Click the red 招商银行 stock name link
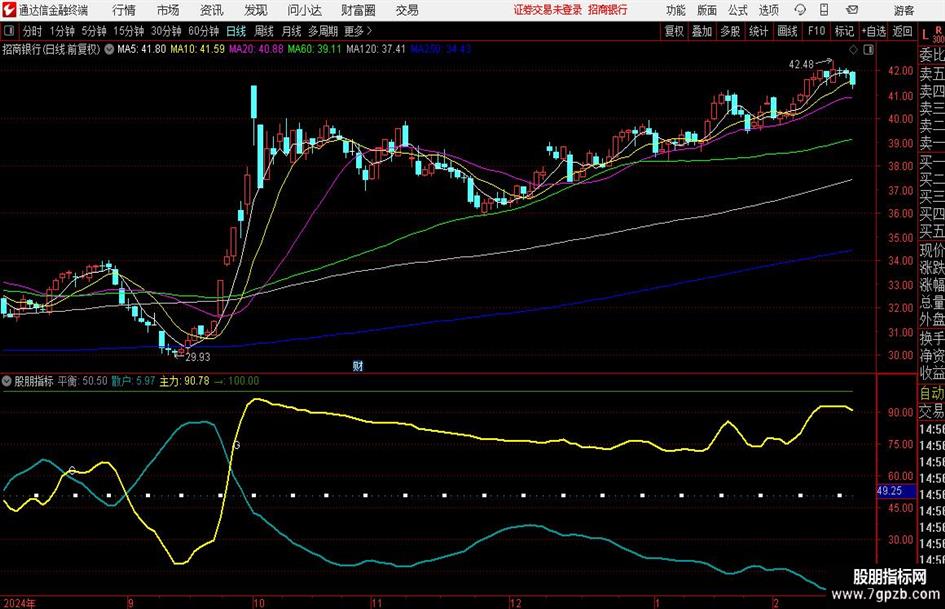This screenshot has width=945, height=609. [x=608, y=10]
